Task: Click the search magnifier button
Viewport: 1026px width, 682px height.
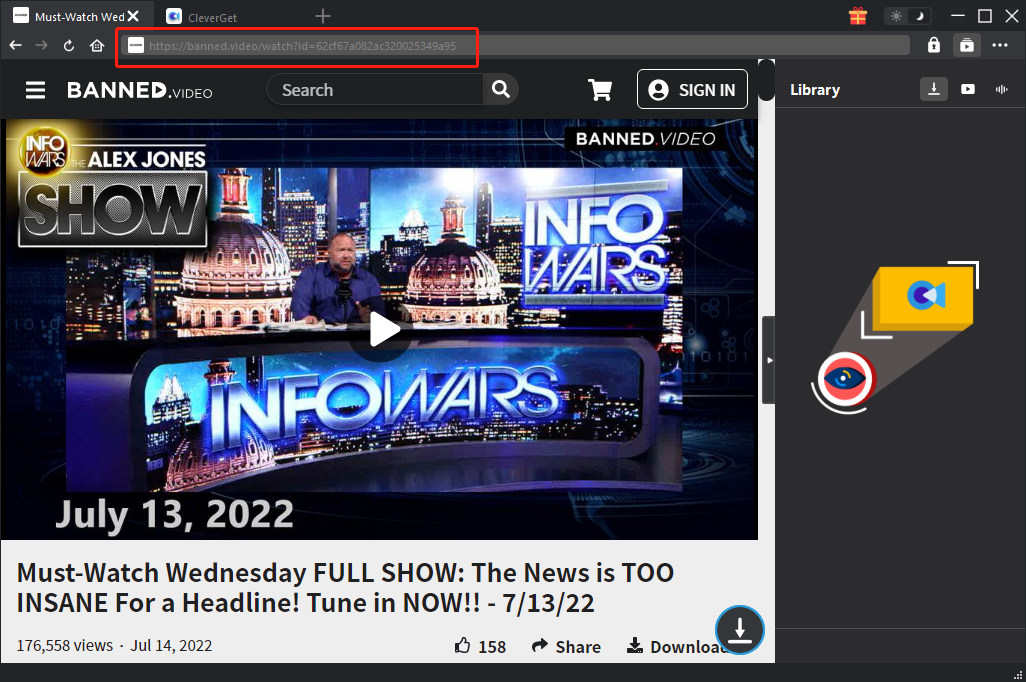Action: 499,90
